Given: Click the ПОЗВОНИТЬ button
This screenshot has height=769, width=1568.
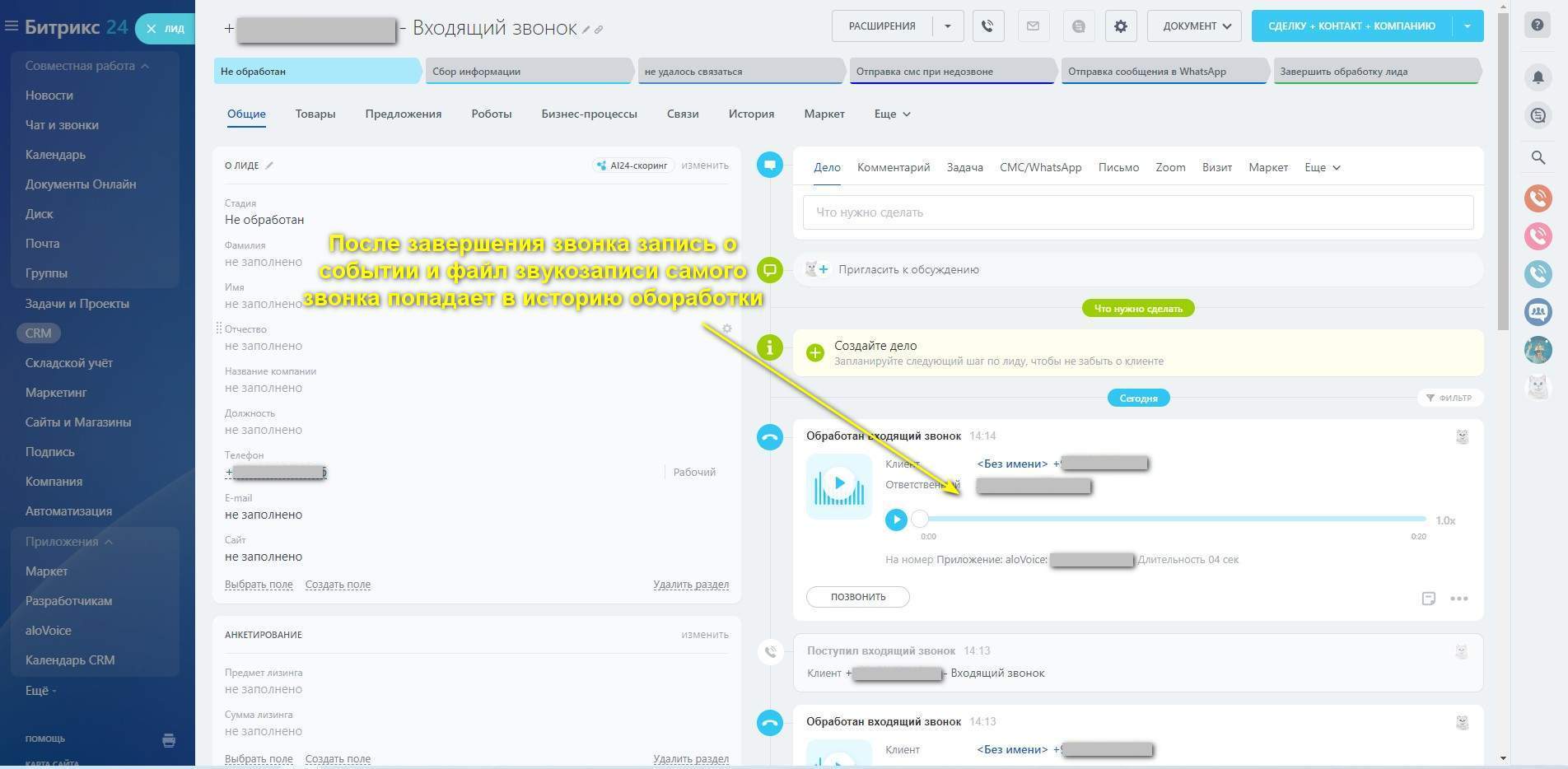Looking at the screenshot, I should tap(858, 597).
